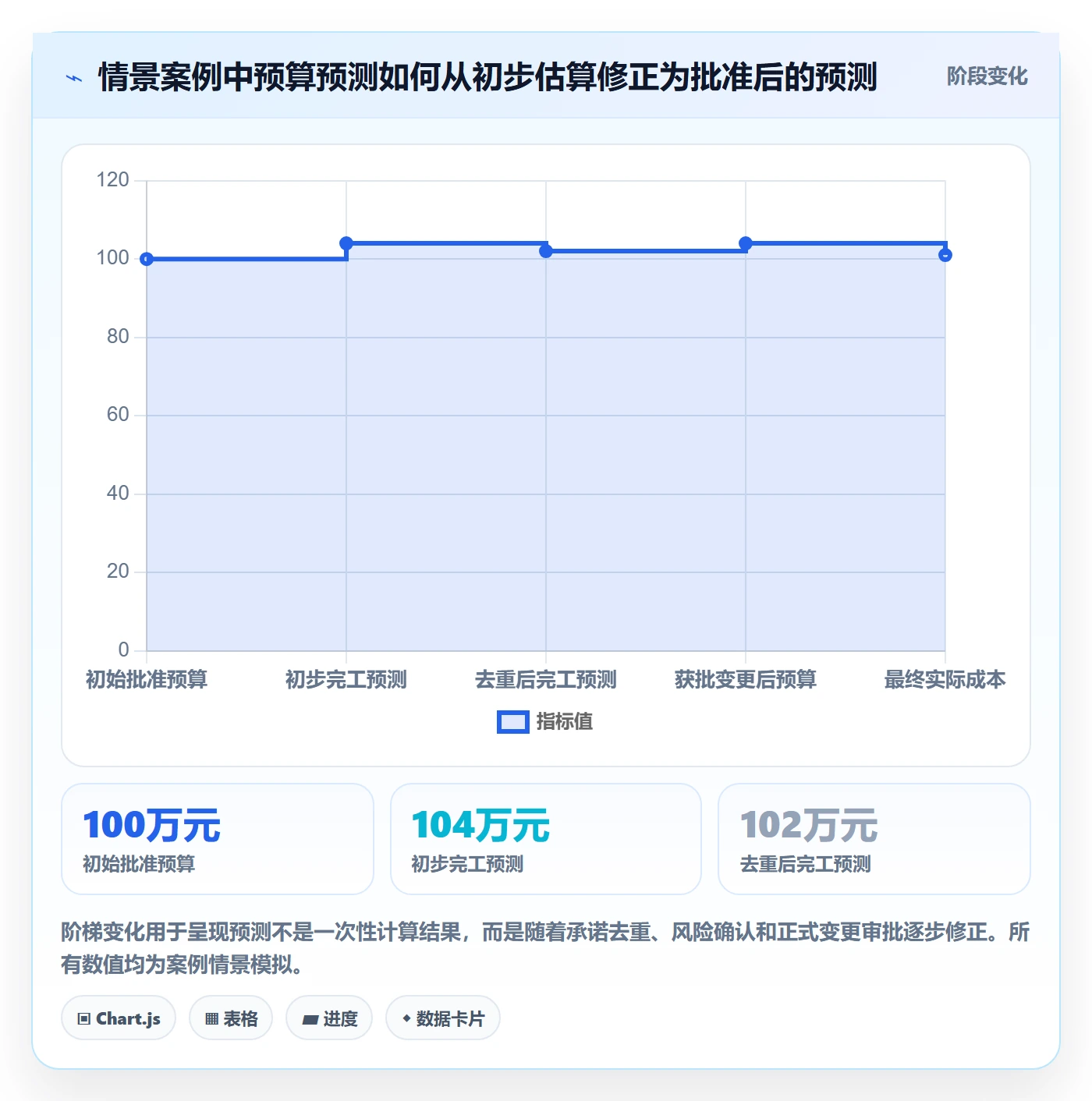Toggle the 指标值 legend color swatch
This screenshot has height=1101, width=1092.
pyautogui.click(x=513, y=722)
